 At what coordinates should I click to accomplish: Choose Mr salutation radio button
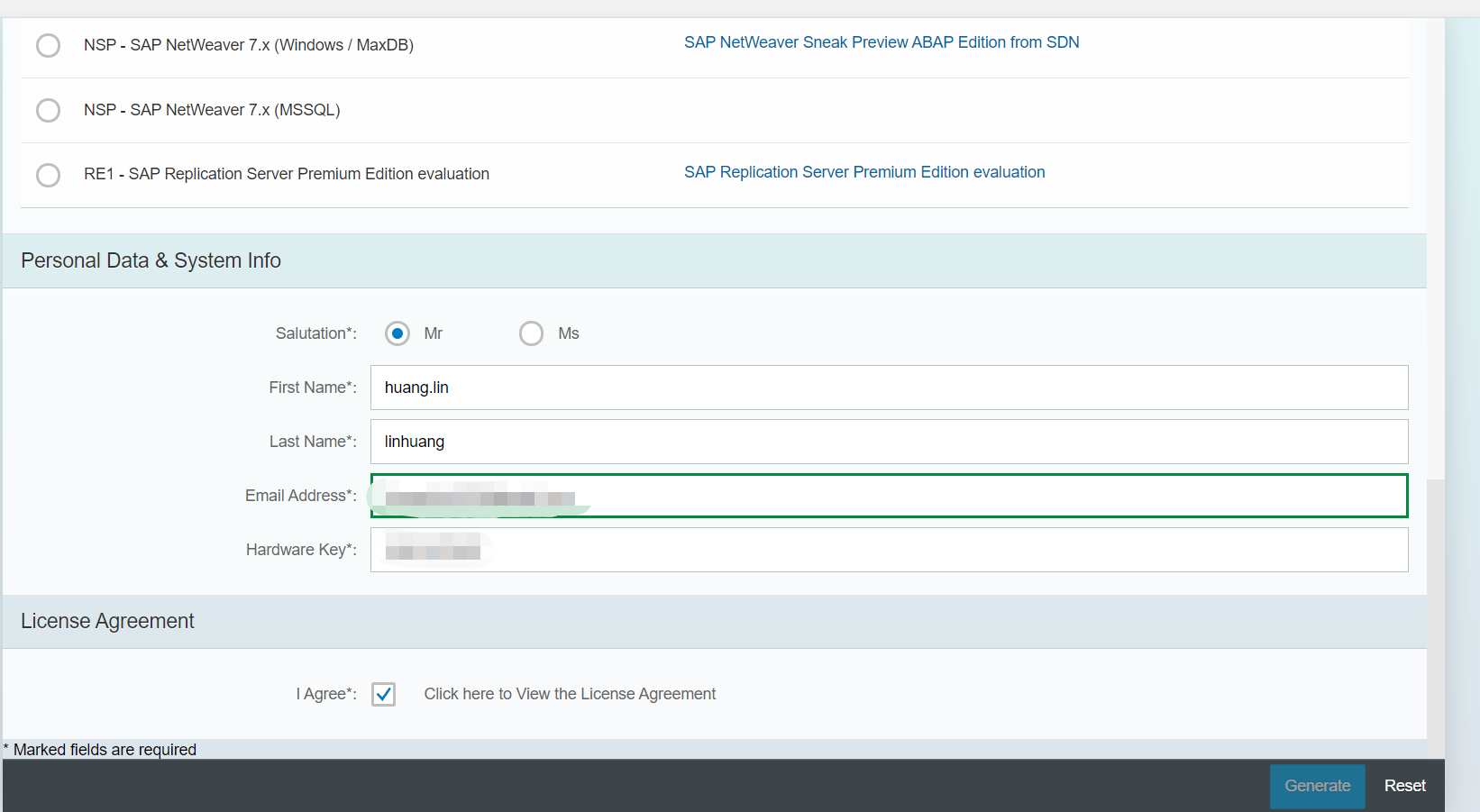click(x=397, y=333)
